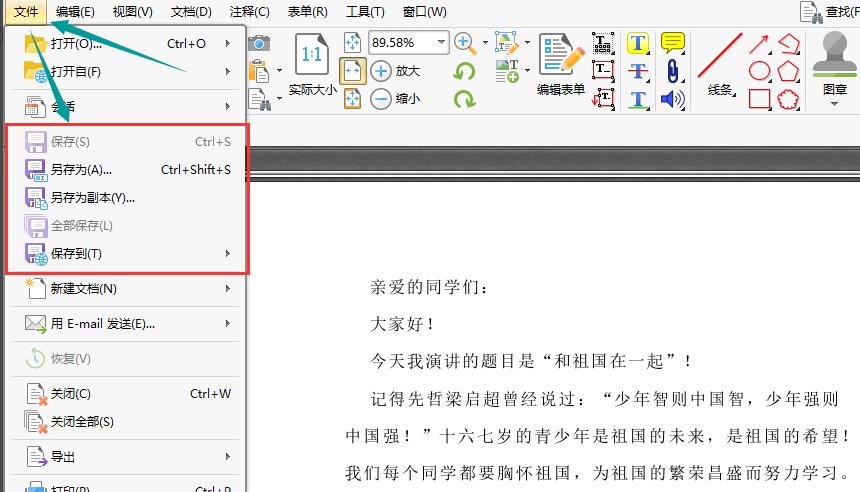Image resolution: width=860 pixels, height=492 pixels.
Task: Select the cloud shape tool
Action: (x=789, y=99)
